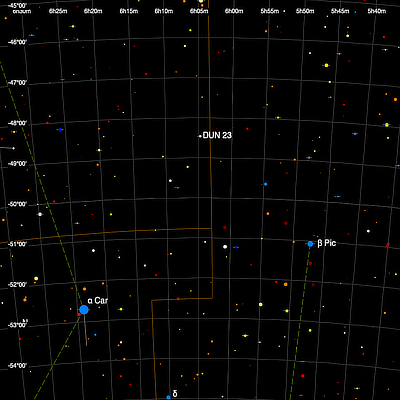Click the 'DUN 23' label text
This screenshot has height=400, width=400.
(x=217, y=135)
